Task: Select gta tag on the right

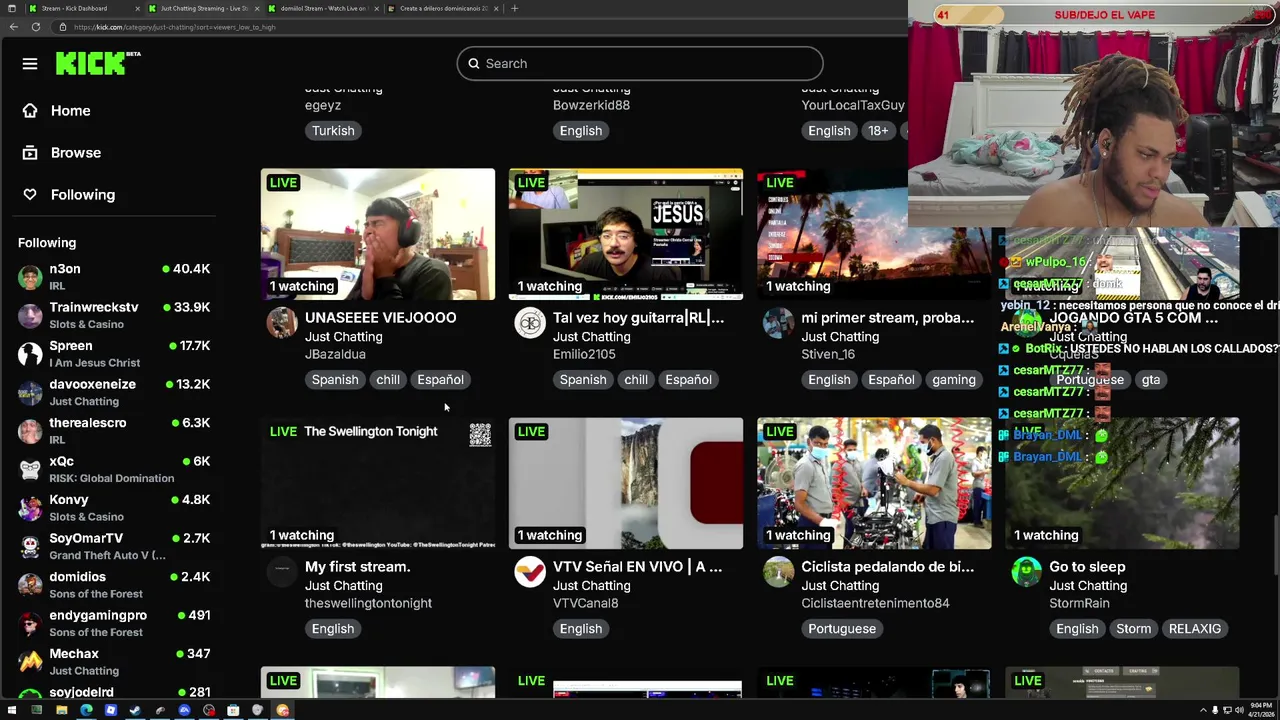Action: (1151, 380)
